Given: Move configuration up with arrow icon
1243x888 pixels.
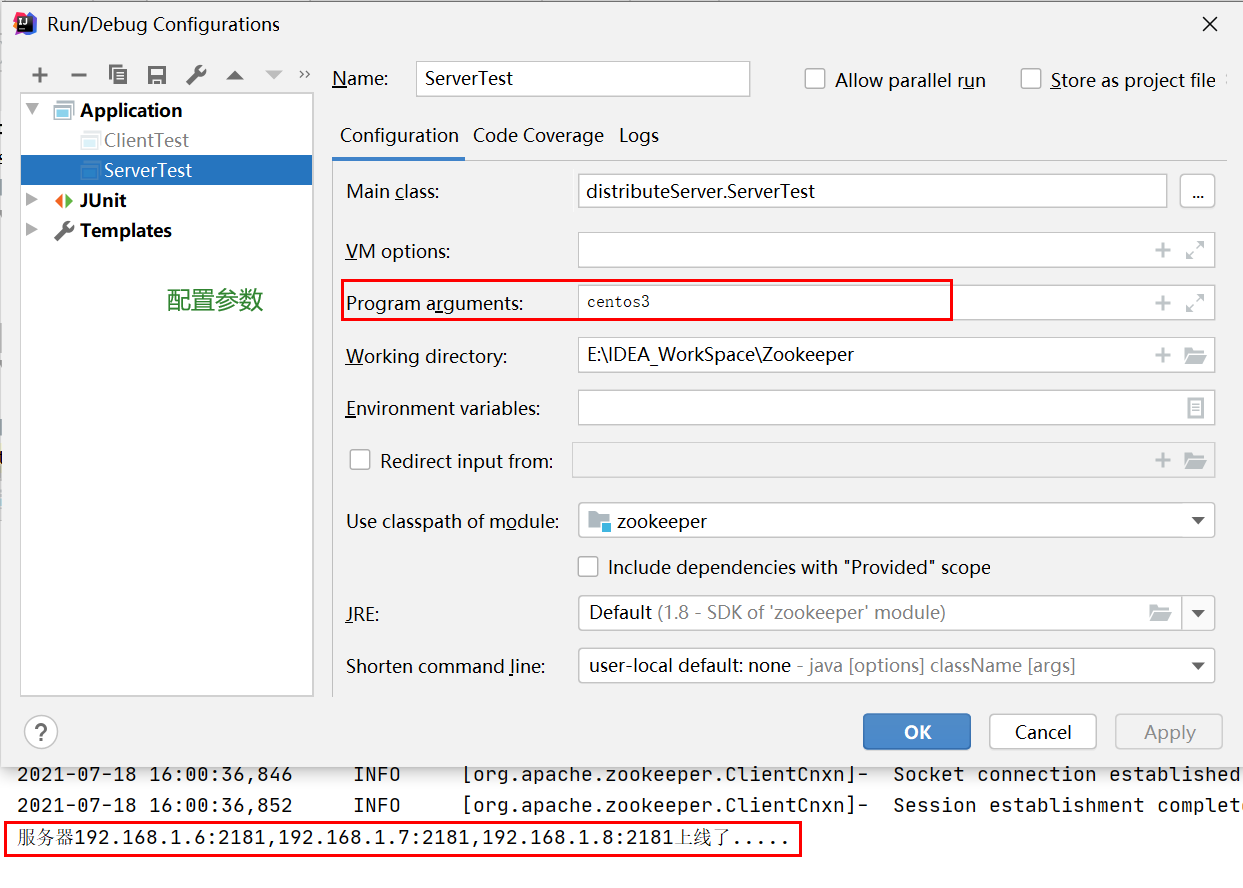Looking at the screenshot, I should (x=235, y=76).
